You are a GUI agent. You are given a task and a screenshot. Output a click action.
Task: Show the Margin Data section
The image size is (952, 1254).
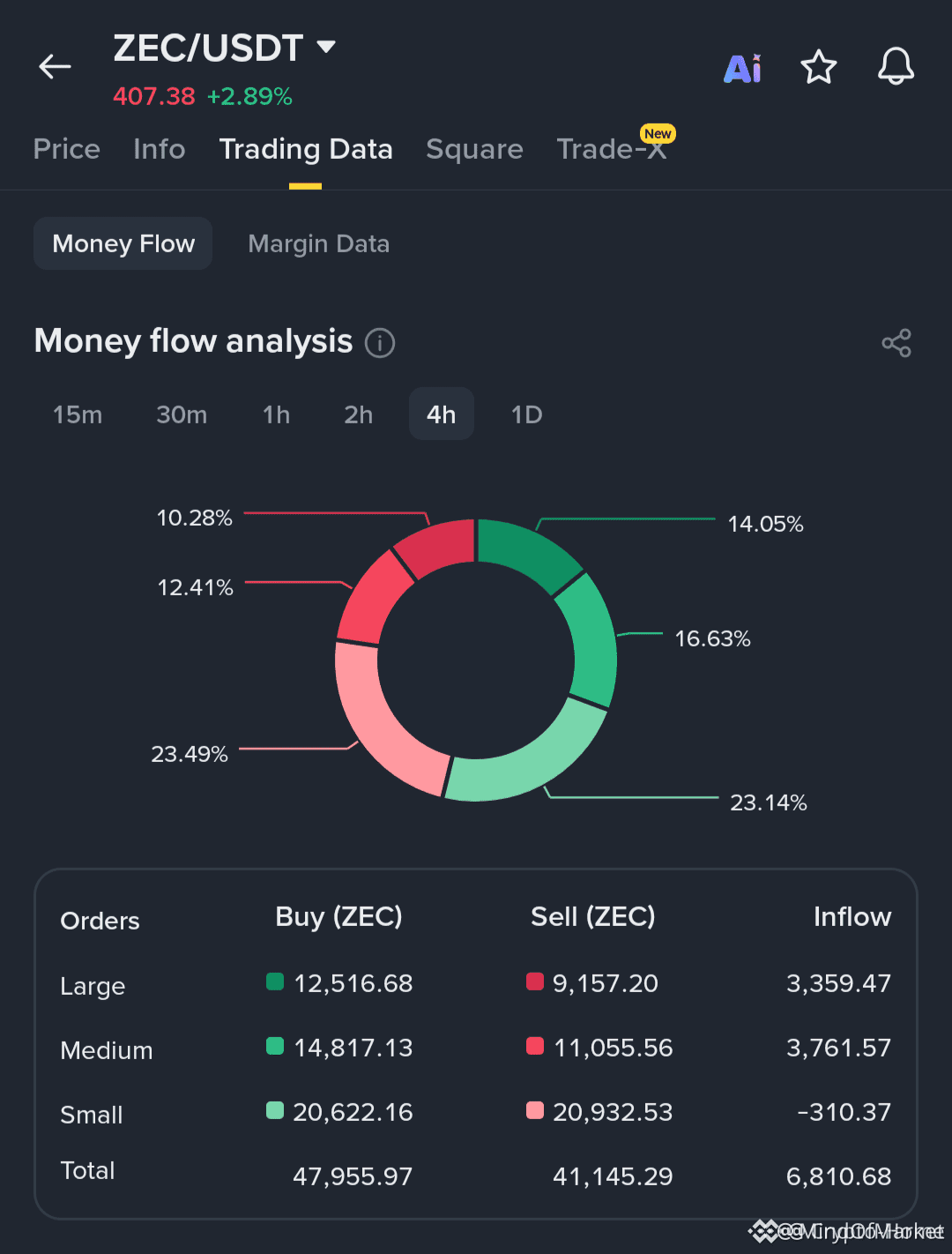[319, 243]
